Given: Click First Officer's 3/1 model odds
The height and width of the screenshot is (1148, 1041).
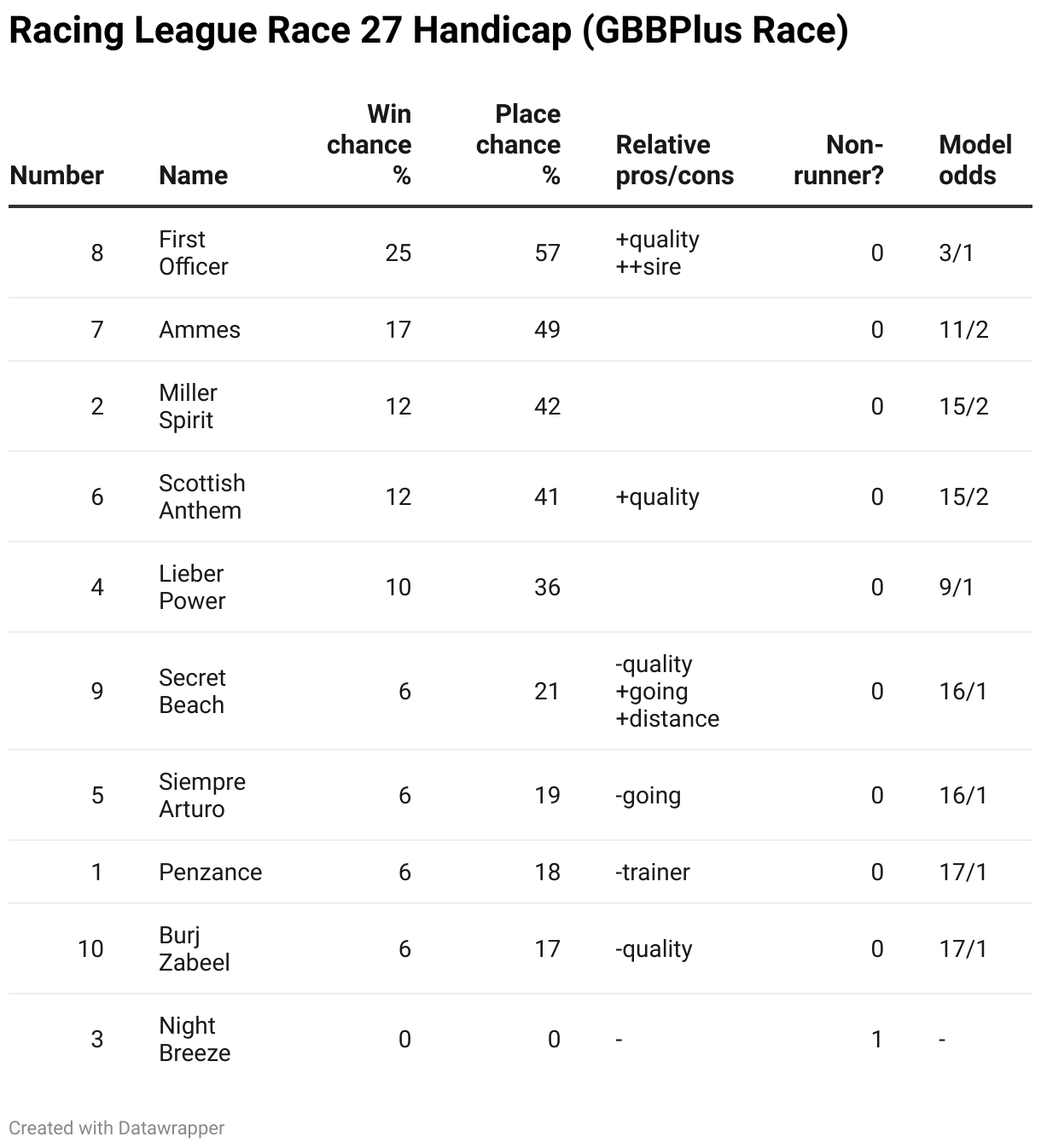Looking at the screenshot, I should click(956, 252).
